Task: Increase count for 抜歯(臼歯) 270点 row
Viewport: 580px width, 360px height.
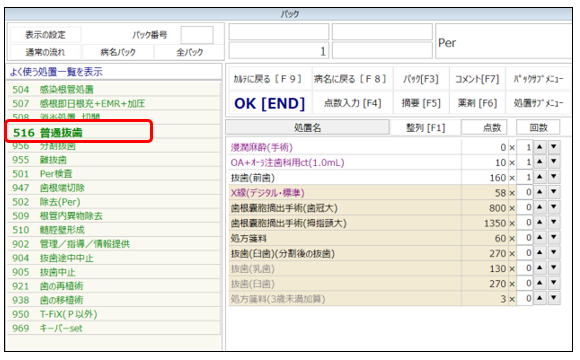Action: tap(540, 284)
